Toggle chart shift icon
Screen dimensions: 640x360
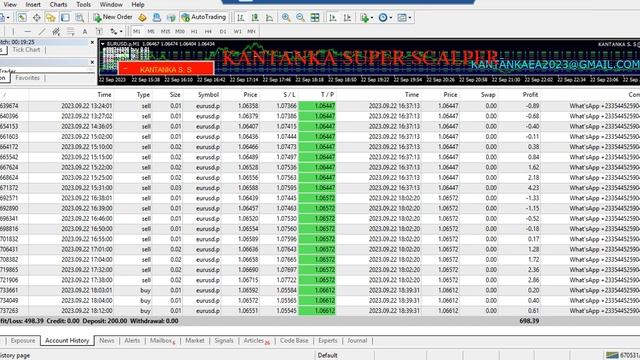pyautogui.click(x=347, y=17)
